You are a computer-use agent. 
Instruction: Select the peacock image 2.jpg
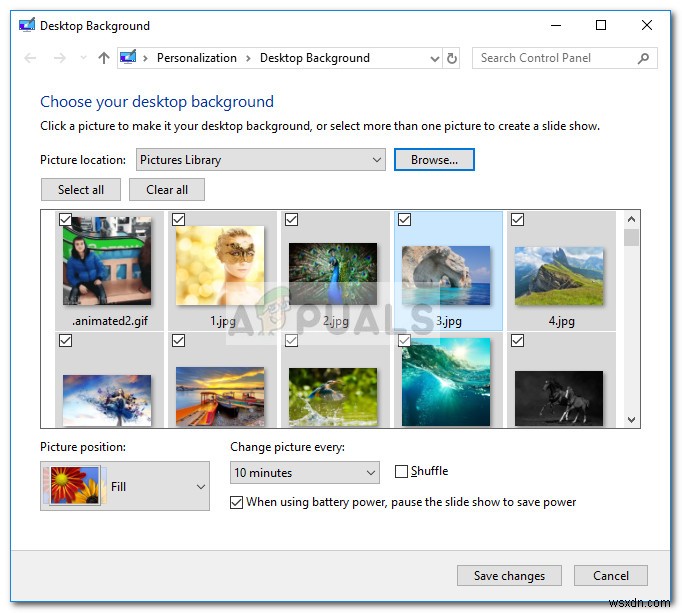click(x=333, y=273)
